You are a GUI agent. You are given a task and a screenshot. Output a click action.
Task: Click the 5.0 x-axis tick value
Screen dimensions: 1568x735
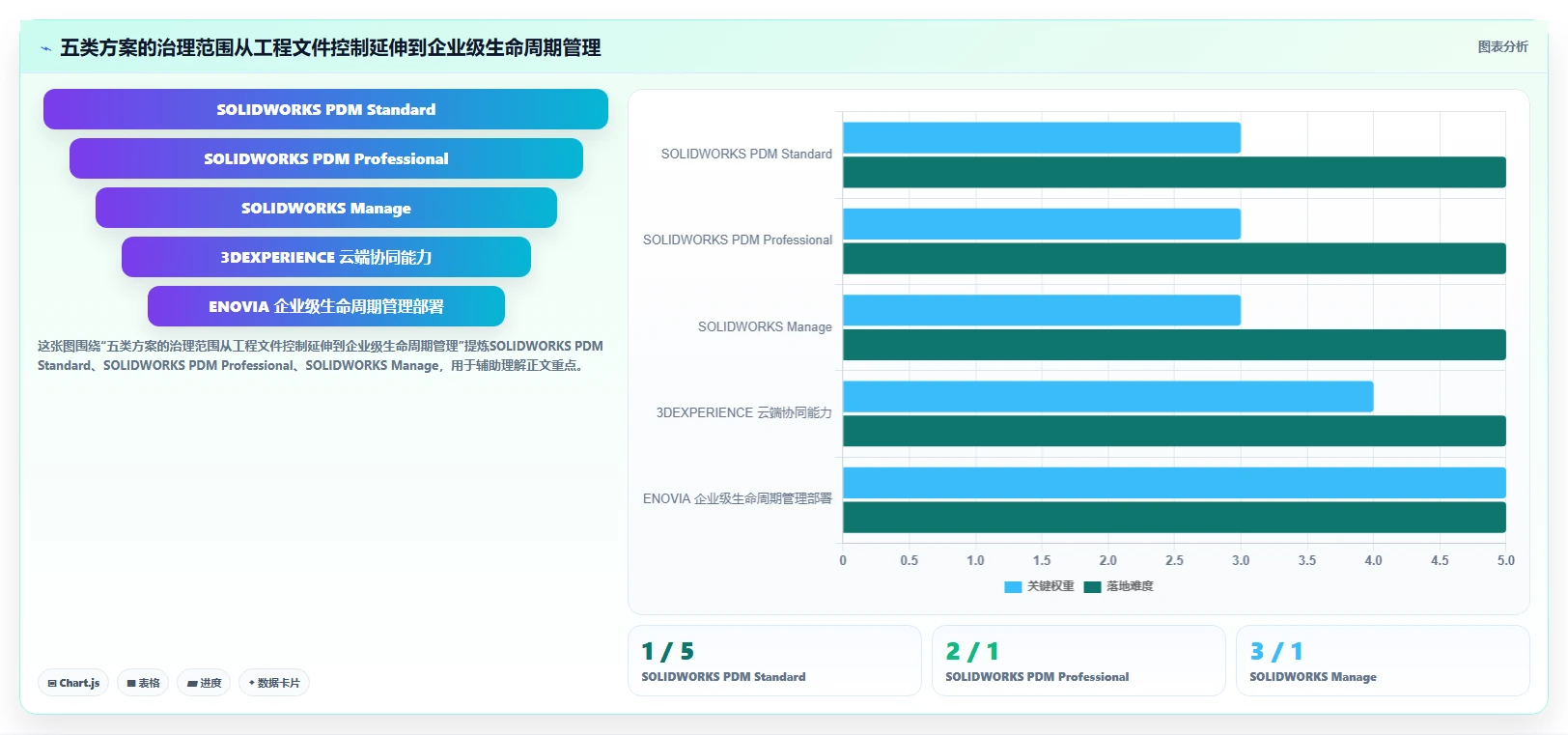pos(1505,560)
